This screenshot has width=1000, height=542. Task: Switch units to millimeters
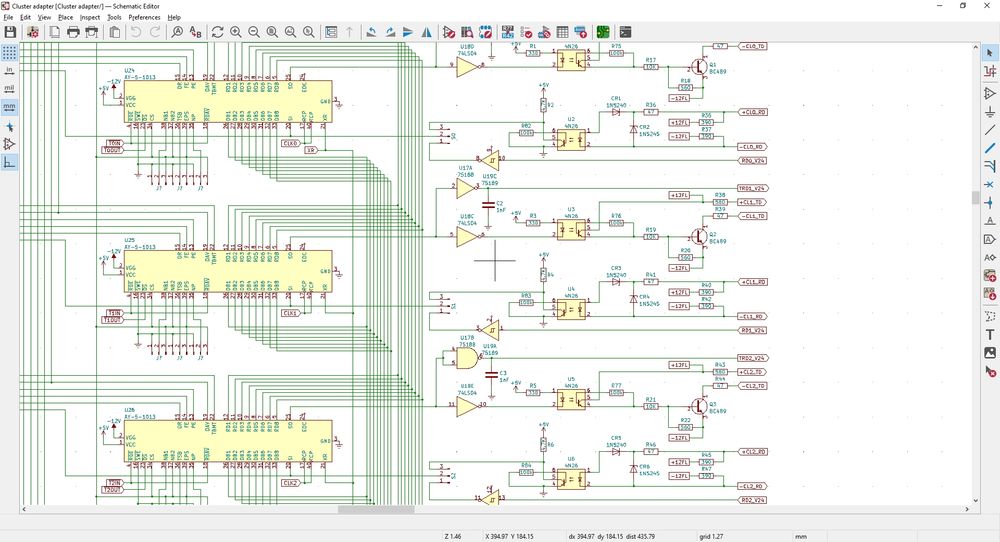tap(9, 107)
